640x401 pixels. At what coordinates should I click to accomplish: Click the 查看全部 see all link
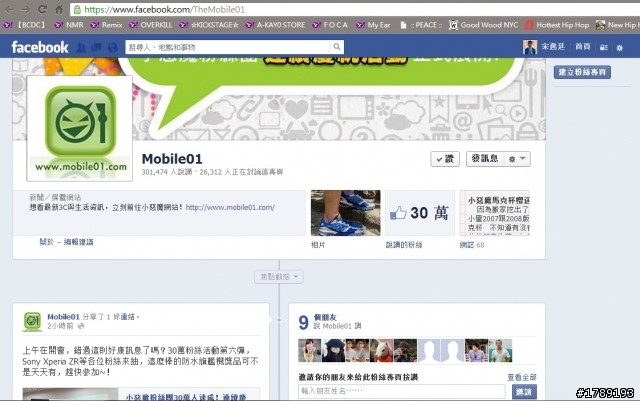click(x=521, y=377)
